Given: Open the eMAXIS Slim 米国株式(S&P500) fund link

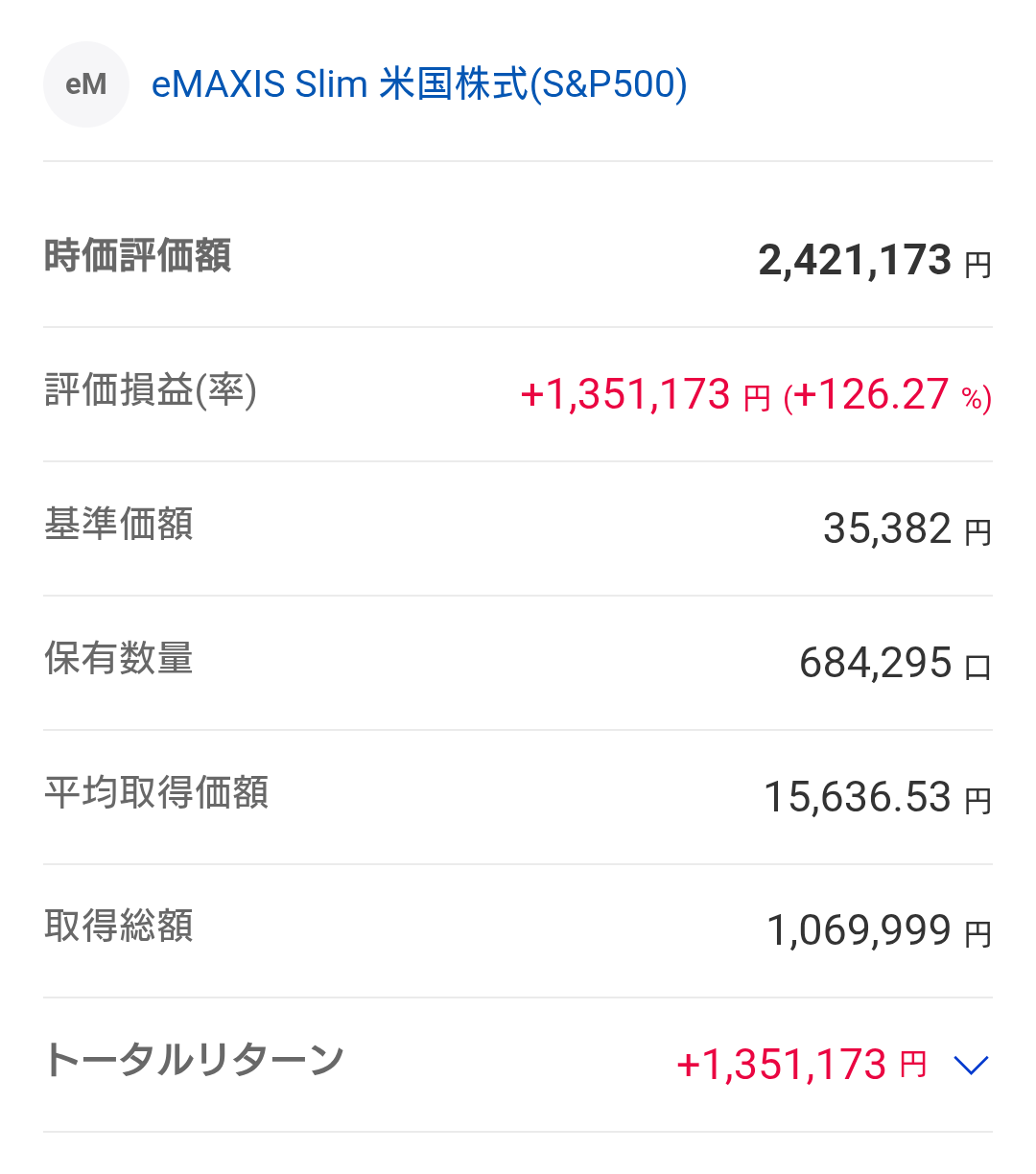Looking at the screenshot, I should click(x=419, y=84).
